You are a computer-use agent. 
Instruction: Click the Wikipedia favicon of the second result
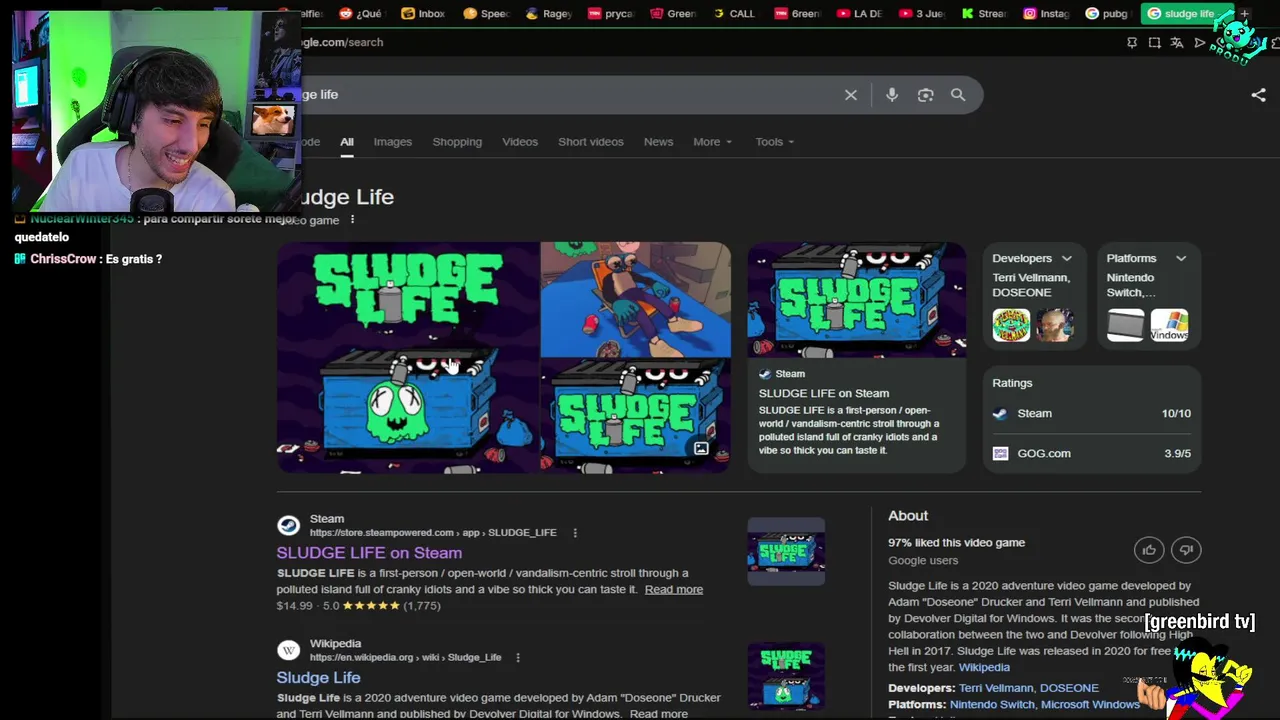point(288,650)
